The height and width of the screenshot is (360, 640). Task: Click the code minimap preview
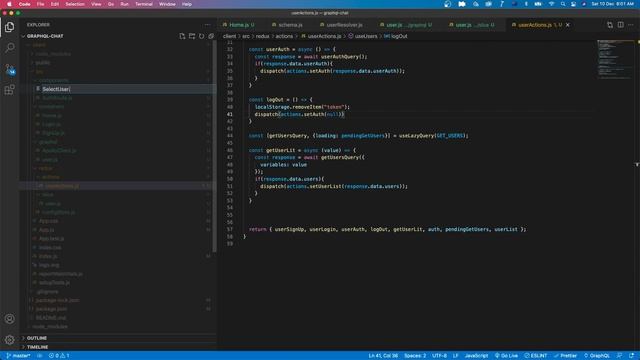coord(616,59)
